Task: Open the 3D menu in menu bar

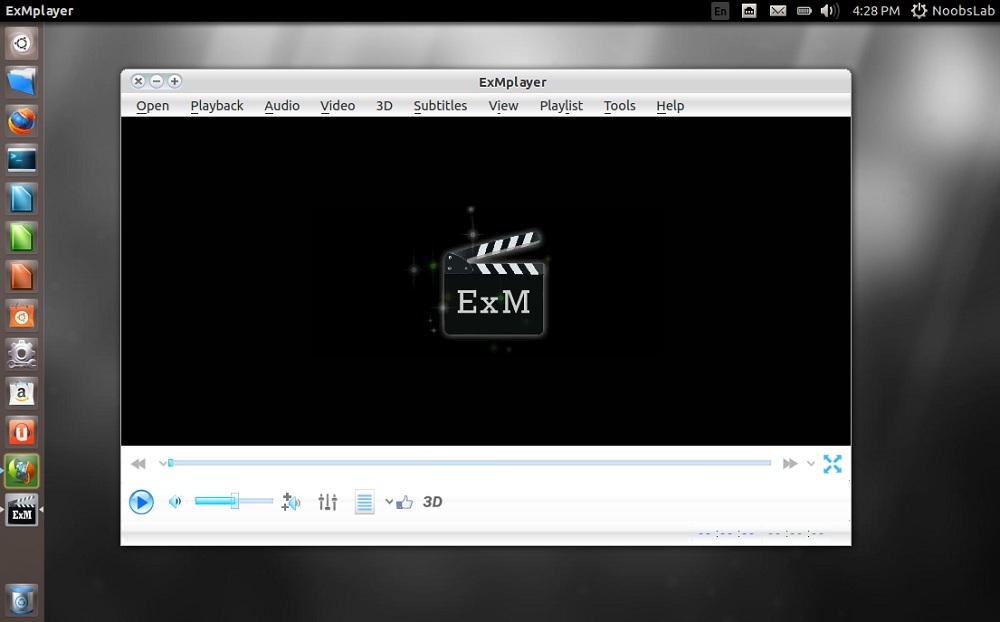Action: pyautogui.click(x=384, y=106)
